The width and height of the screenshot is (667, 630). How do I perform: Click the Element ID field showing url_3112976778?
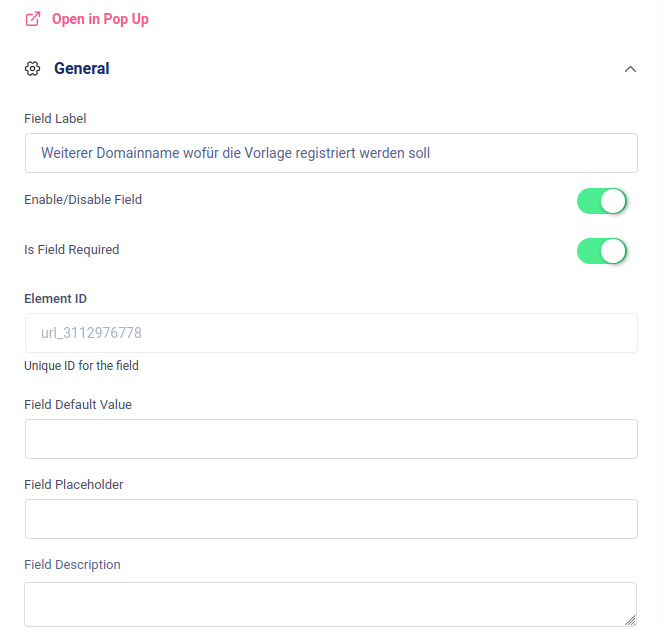[x=330, y=333]
